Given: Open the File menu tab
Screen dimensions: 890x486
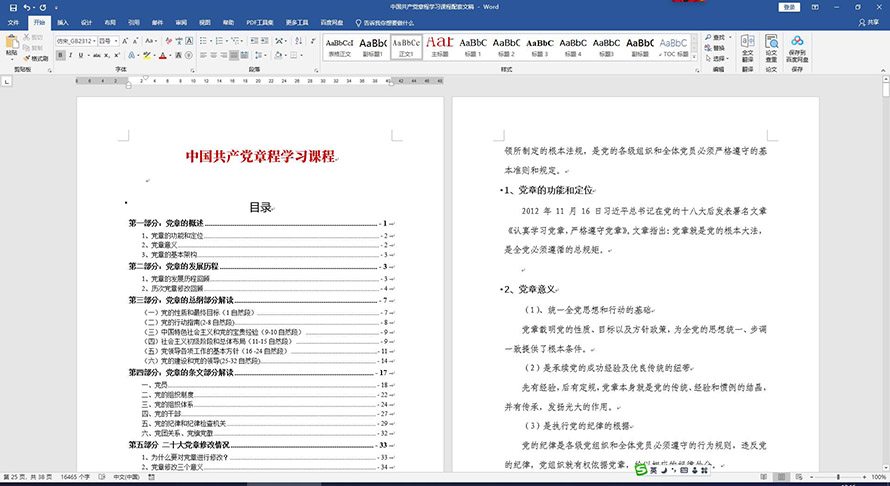Looking at the screenshot, I should [13, 23].
